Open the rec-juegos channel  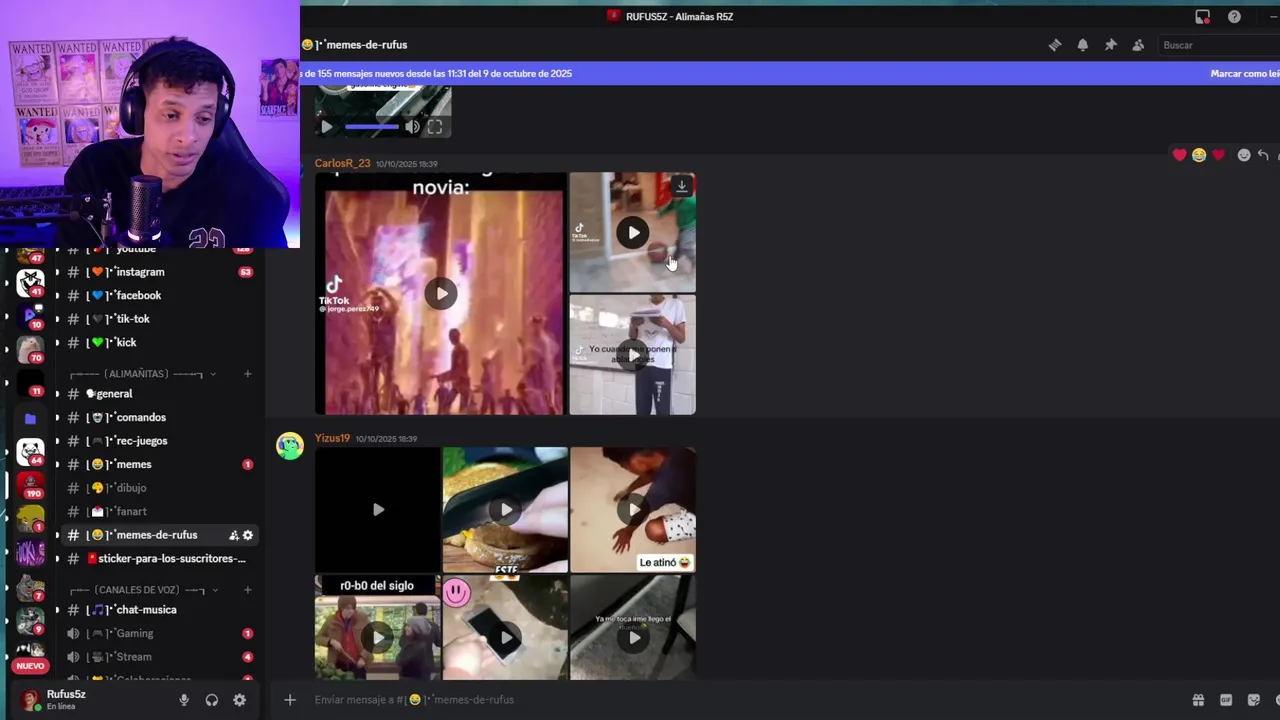(x=160, y=441)
